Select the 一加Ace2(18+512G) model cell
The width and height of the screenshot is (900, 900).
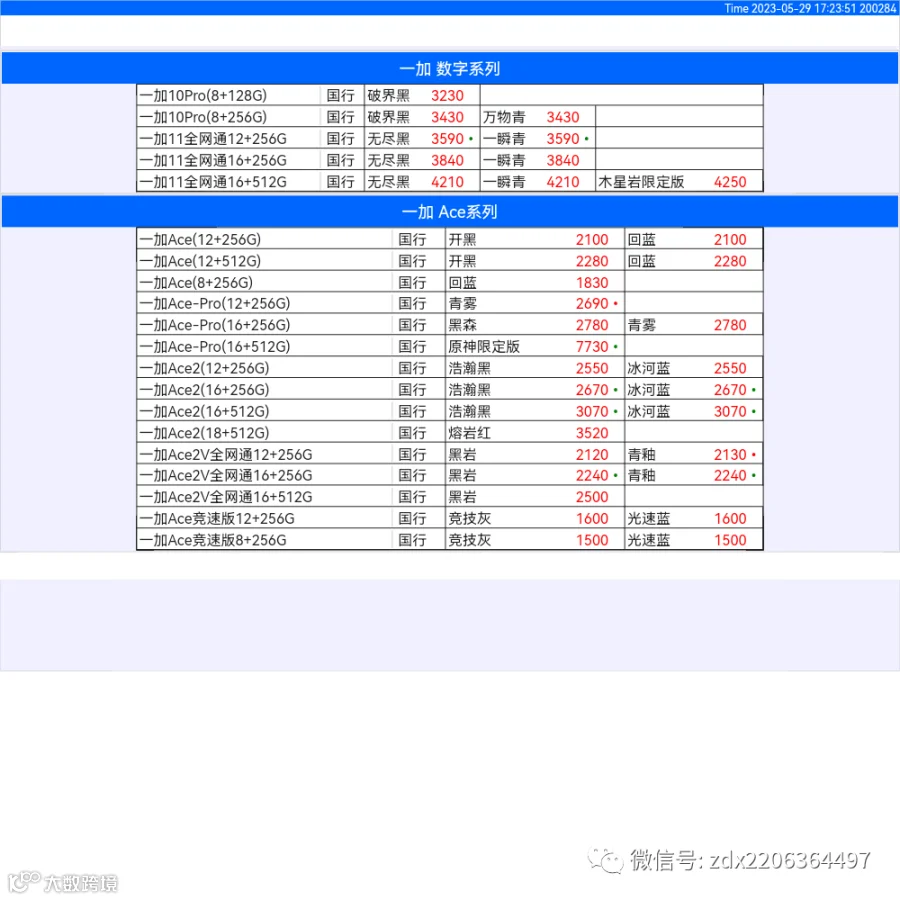tap(265, 433)
